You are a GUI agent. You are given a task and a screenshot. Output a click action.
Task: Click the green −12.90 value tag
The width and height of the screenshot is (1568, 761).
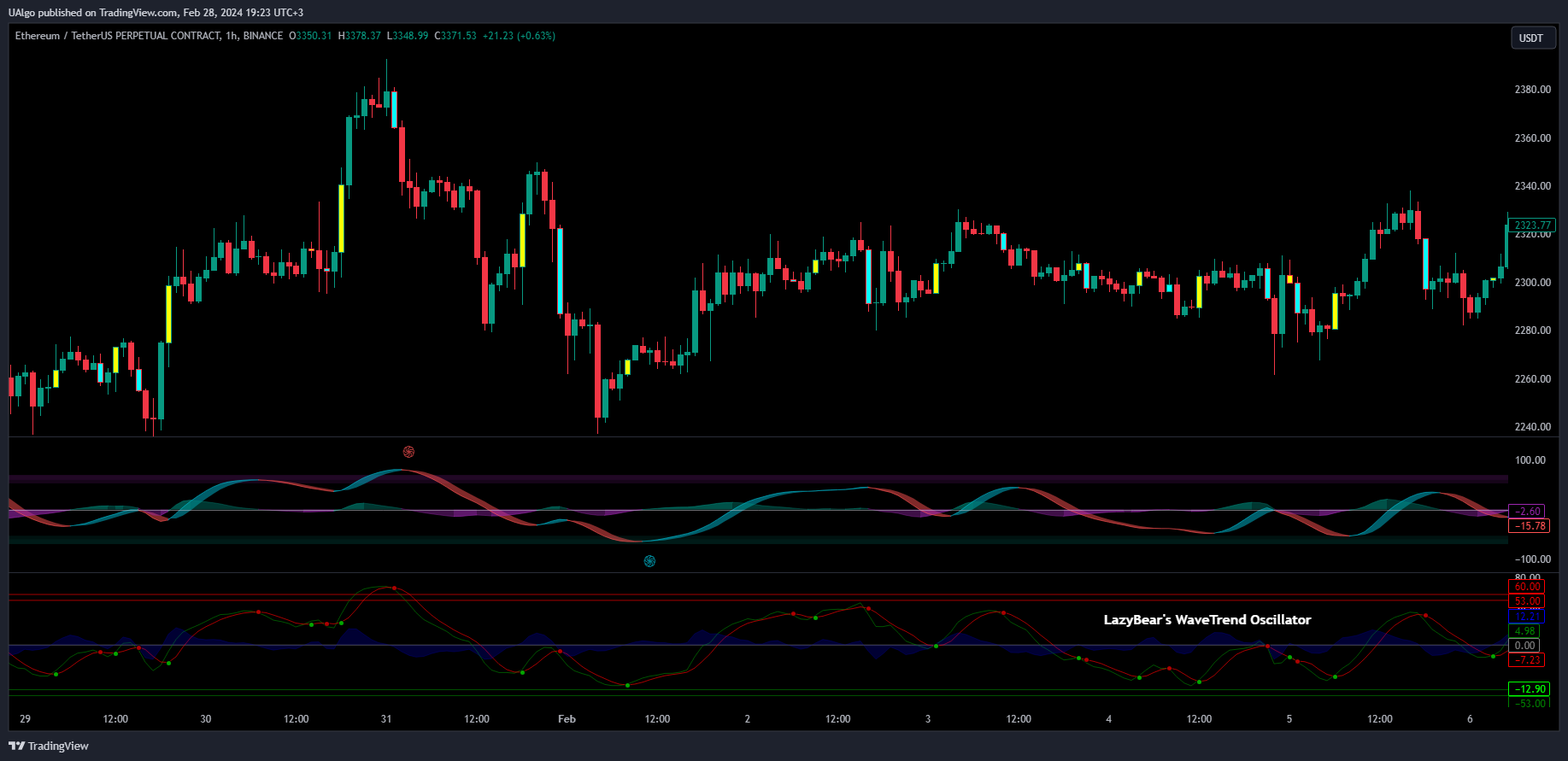point(1529,689)
